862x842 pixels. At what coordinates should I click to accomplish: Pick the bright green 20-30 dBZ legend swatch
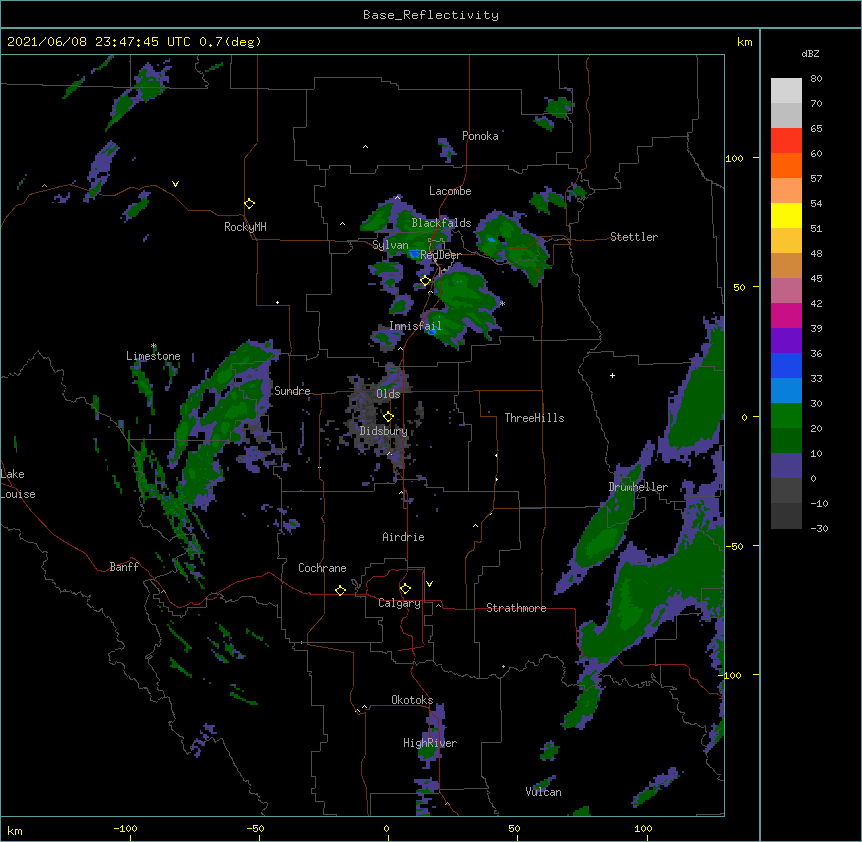point(786,416)
